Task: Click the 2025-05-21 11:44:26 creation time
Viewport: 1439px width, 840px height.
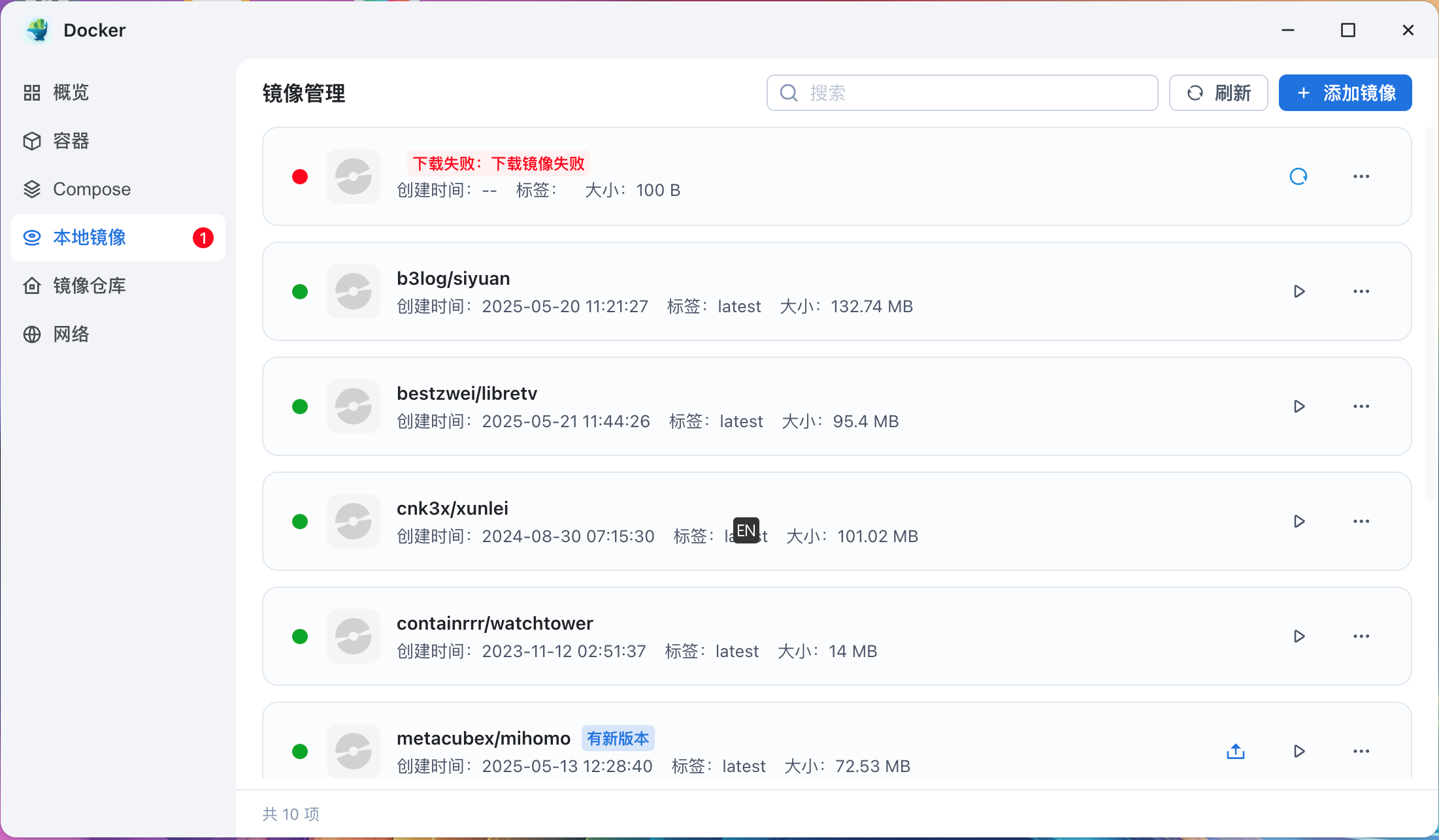Action: (x=566, y=421)
